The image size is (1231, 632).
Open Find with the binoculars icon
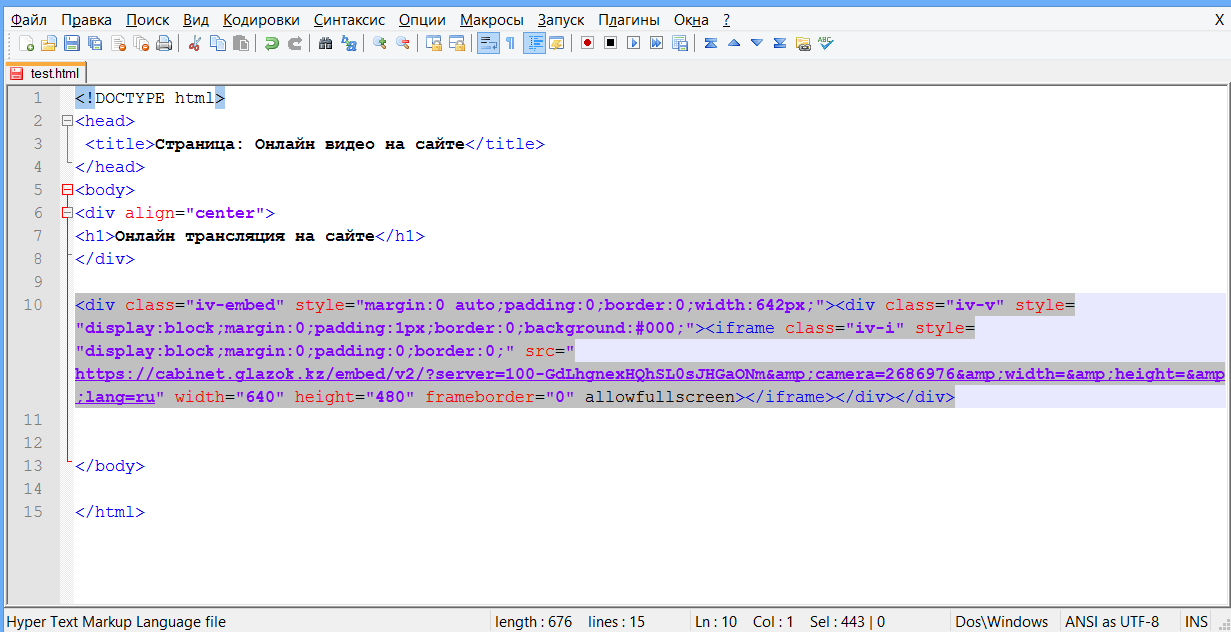tap(325, 43)
